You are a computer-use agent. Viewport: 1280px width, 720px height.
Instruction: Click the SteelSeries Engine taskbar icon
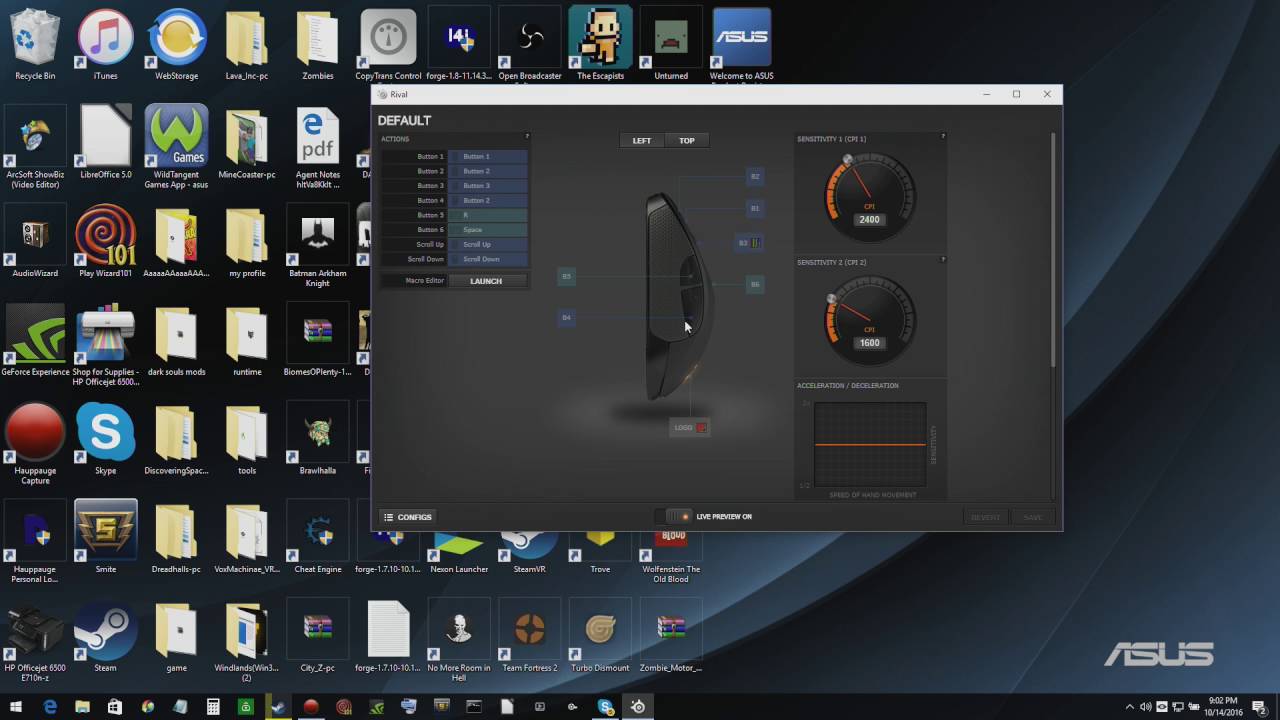click(638, 706)
